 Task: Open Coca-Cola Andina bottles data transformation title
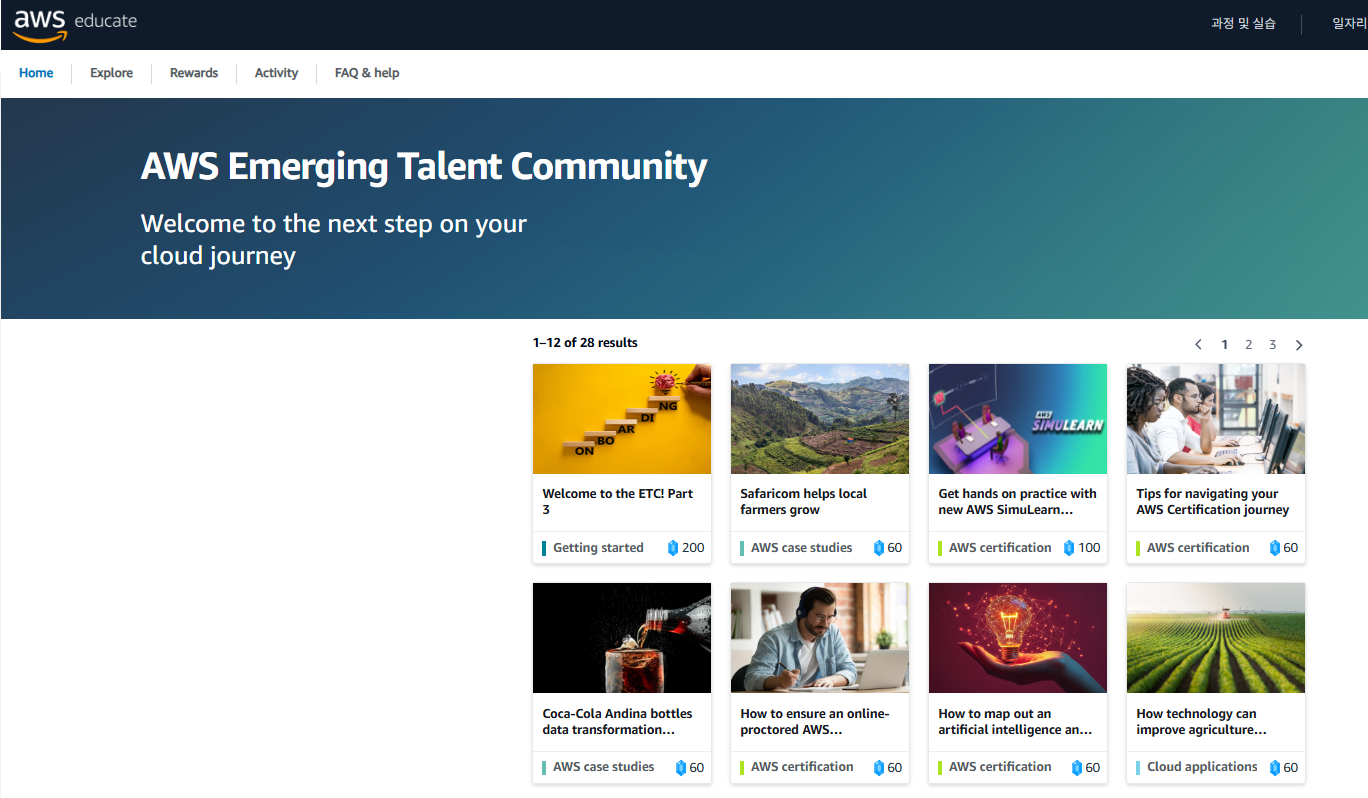(x=617, y=722)
